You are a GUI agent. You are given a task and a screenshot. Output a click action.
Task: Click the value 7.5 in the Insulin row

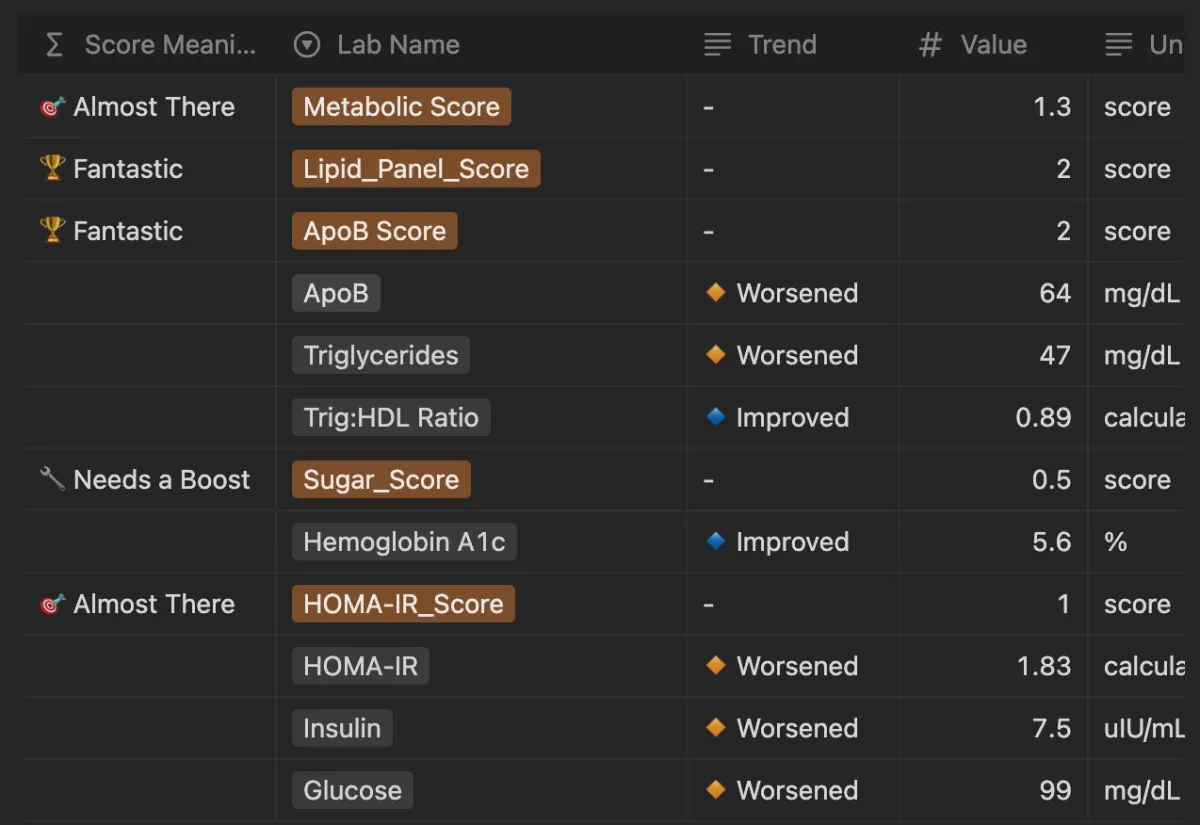[1052, 728]
